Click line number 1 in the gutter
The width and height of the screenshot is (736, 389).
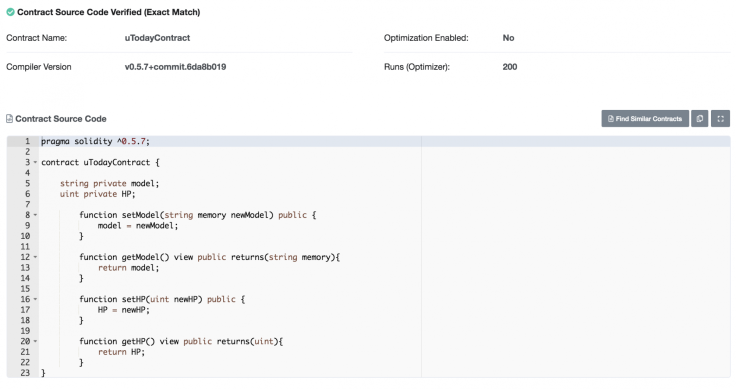point(27,141)
